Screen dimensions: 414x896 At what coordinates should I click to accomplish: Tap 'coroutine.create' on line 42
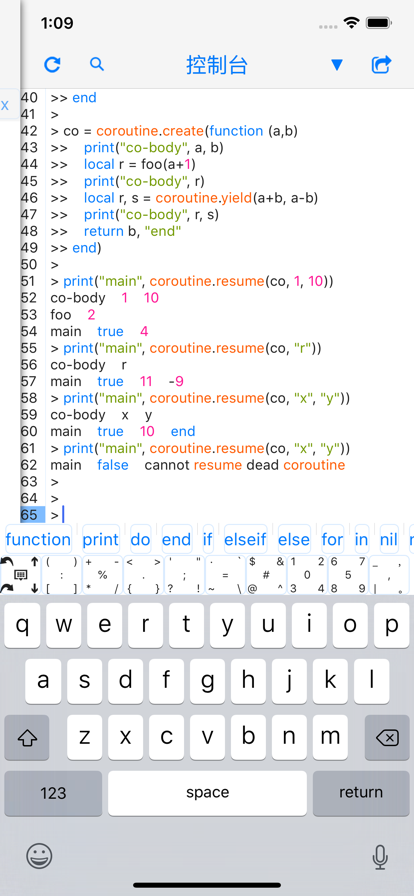[150, 131]
